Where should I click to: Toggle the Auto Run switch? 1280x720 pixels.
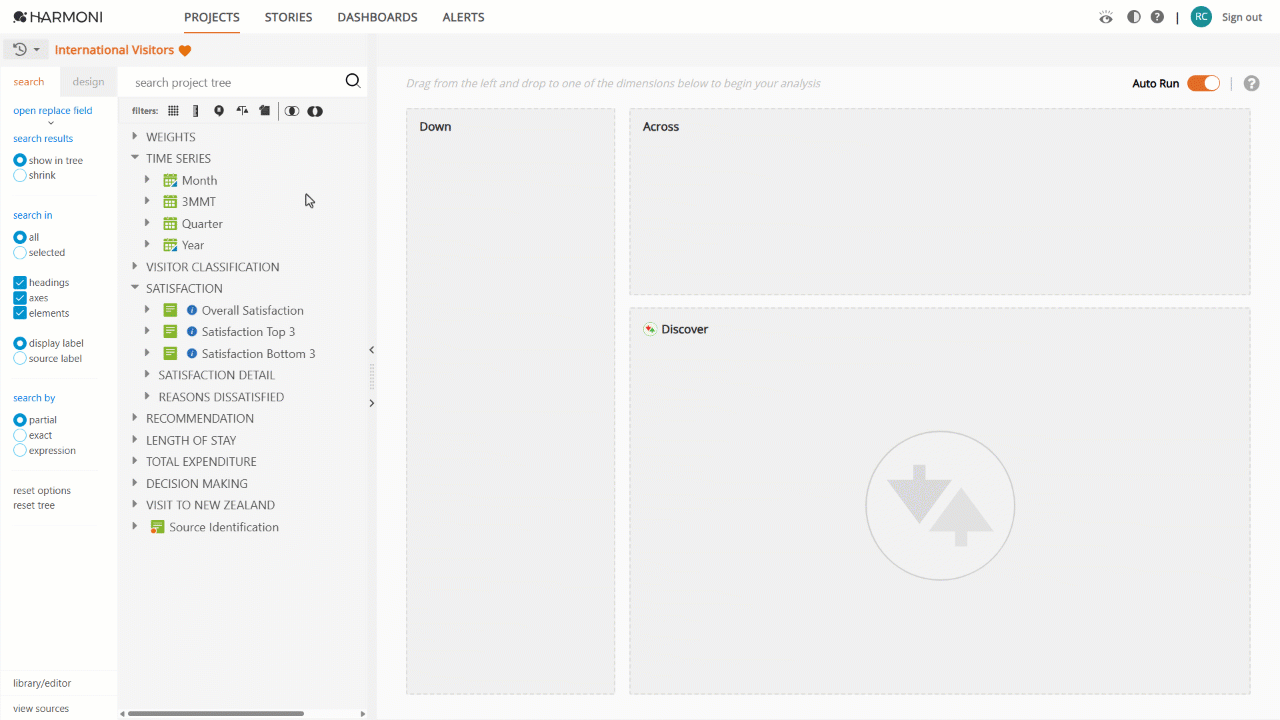(1203, 84)
